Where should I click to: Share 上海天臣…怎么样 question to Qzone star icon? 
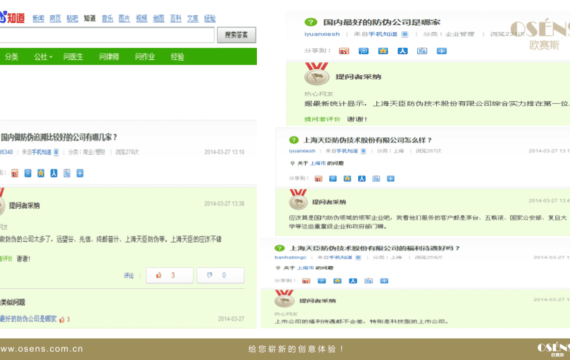347,179
